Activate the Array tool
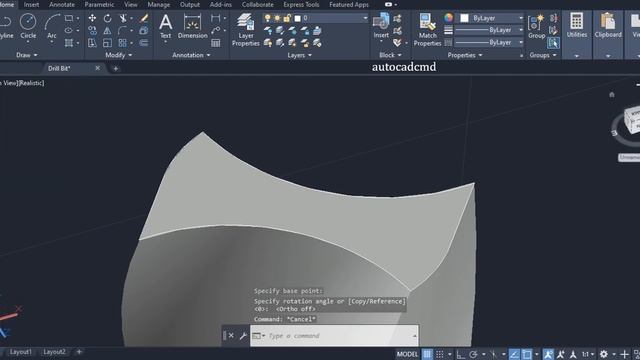Viewport: 640px width, 360px height. click(x=122, y=43)
